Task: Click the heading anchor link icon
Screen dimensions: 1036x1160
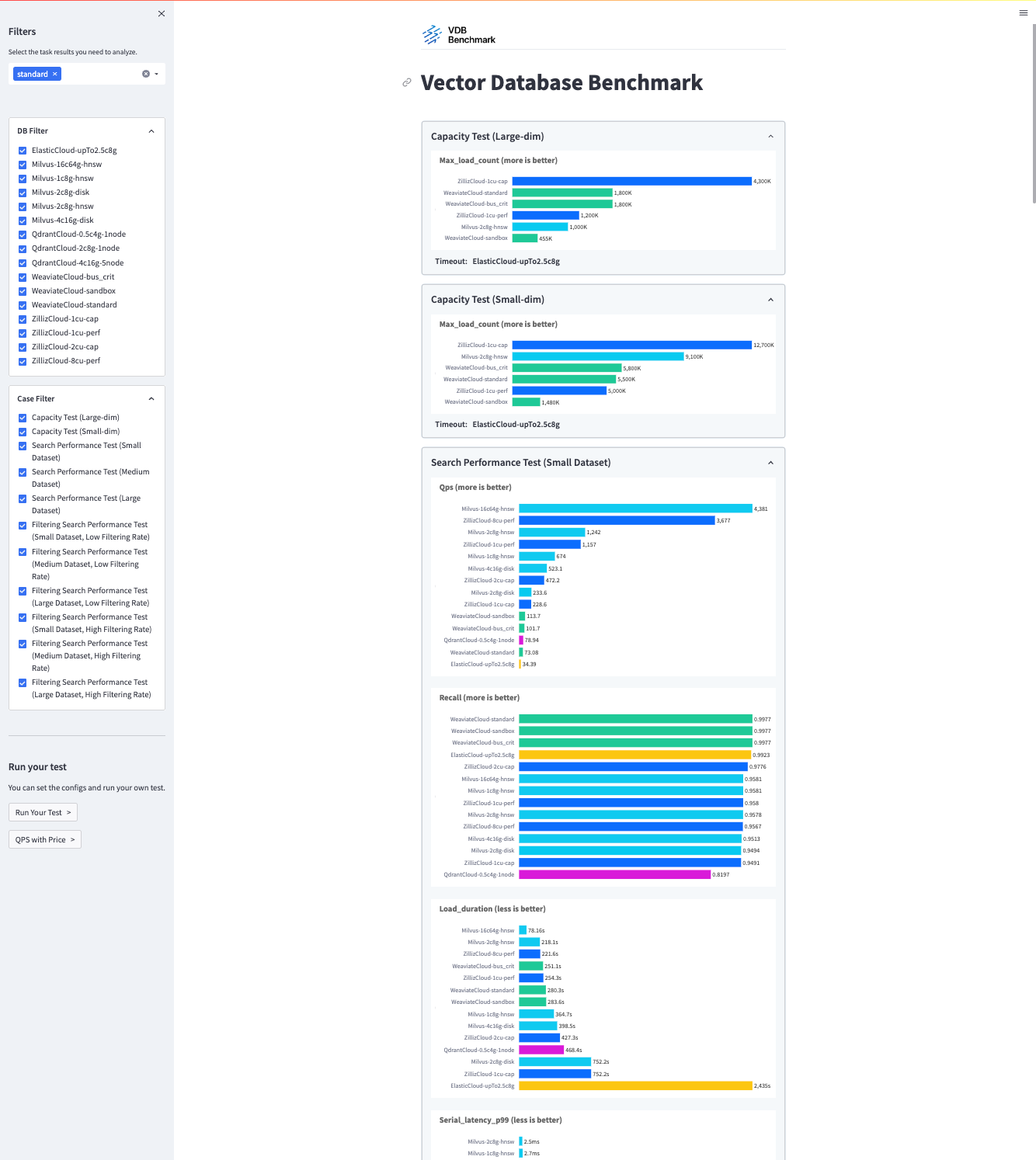Action: tap(407, 82)
